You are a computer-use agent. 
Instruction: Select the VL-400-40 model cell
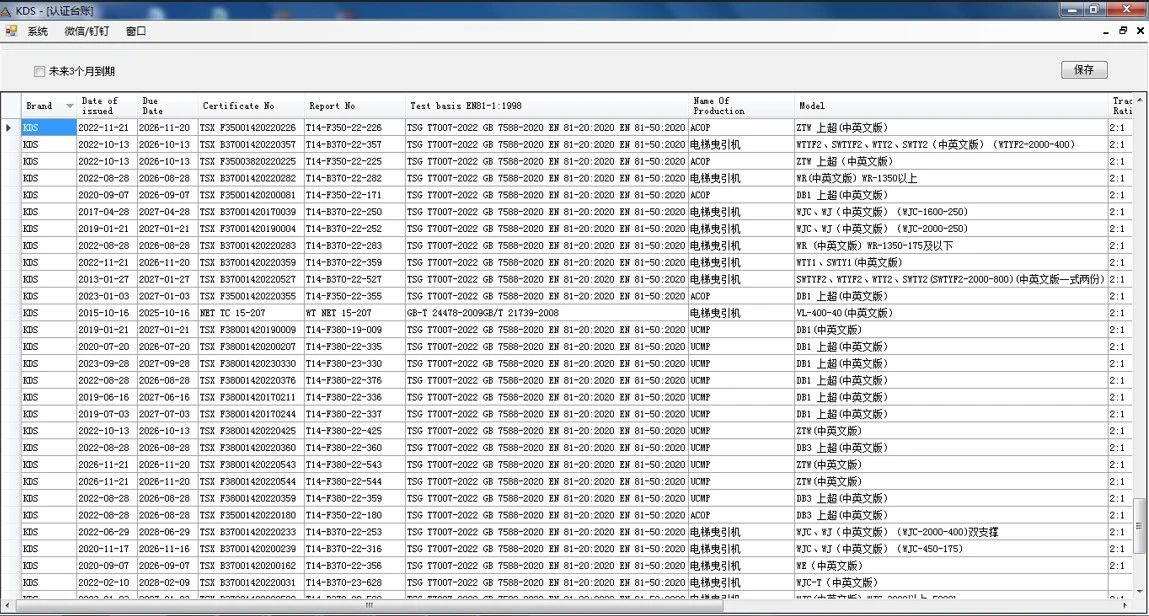click(x=950, y=313)
